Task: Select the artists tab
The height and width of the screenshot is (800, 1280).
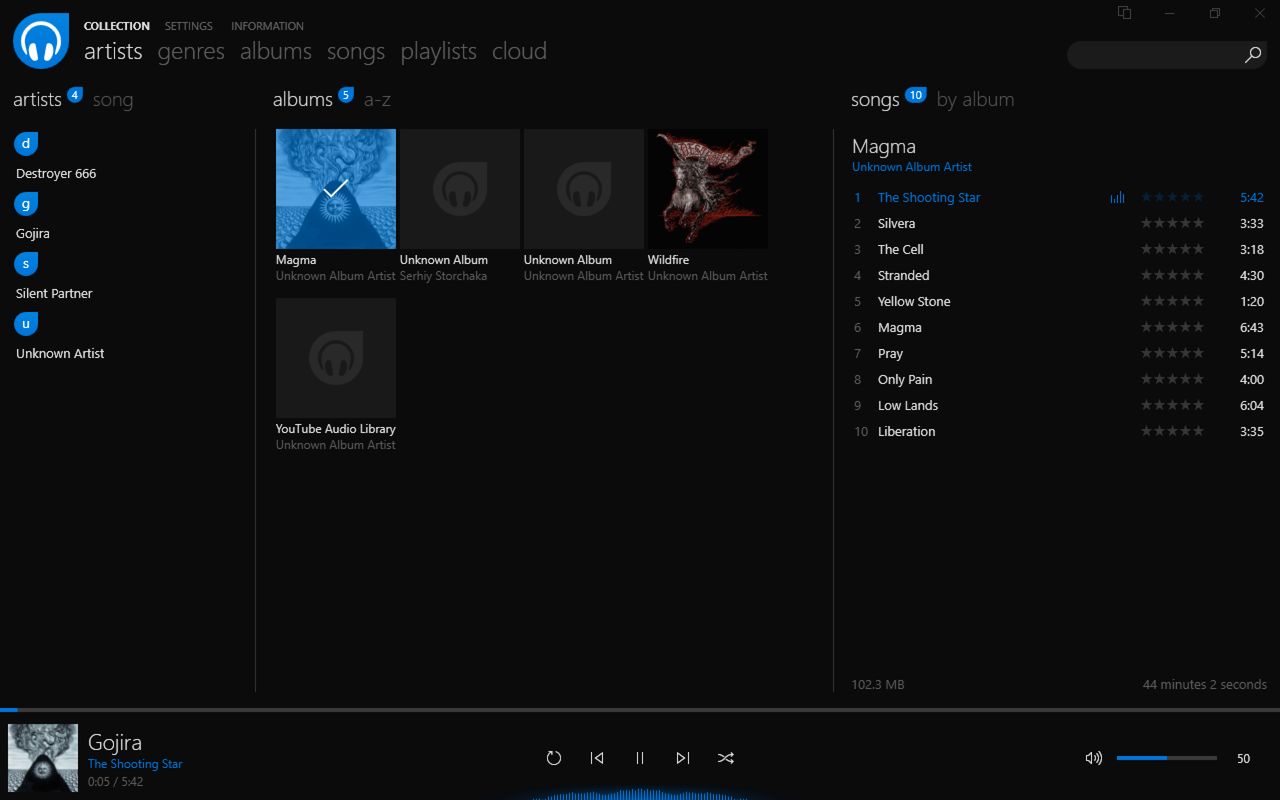Action: pos(113,51)
